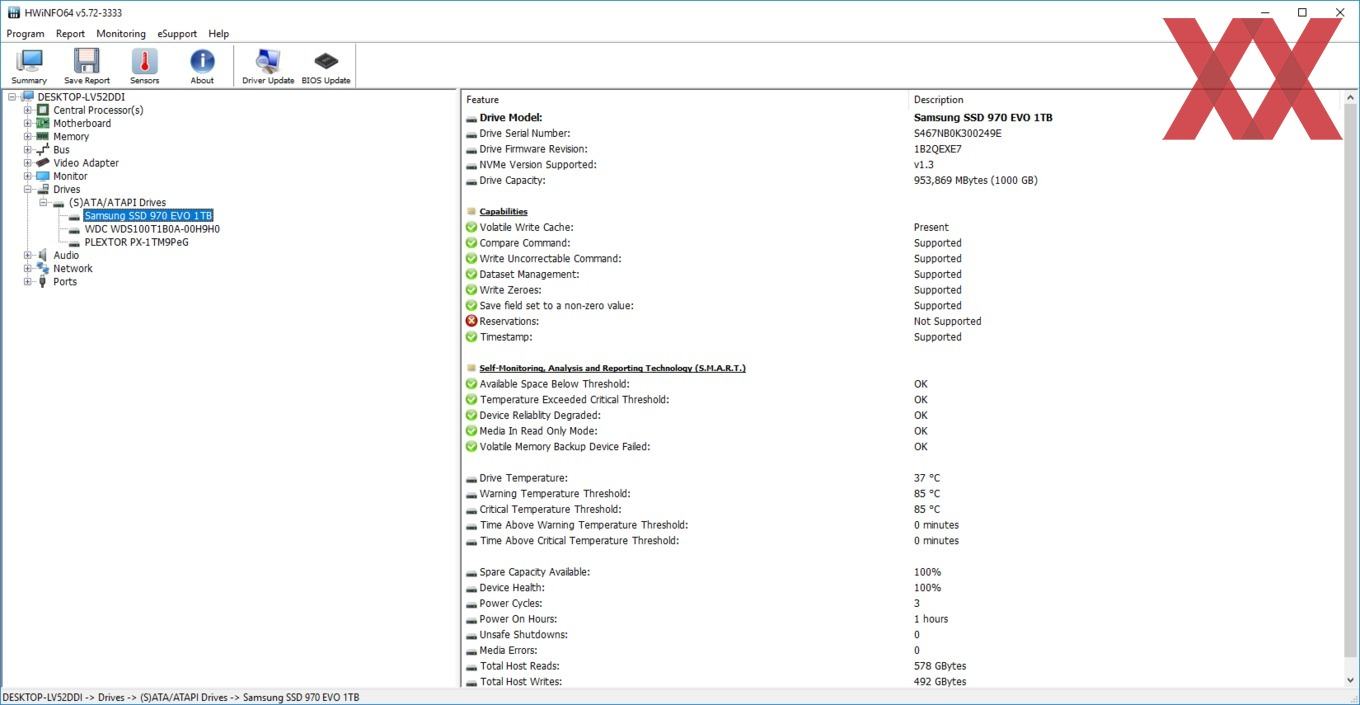This screenshot has width=1360, height=705.
Task: Expand the Central Processor(s) node
Action: [28, 110]
